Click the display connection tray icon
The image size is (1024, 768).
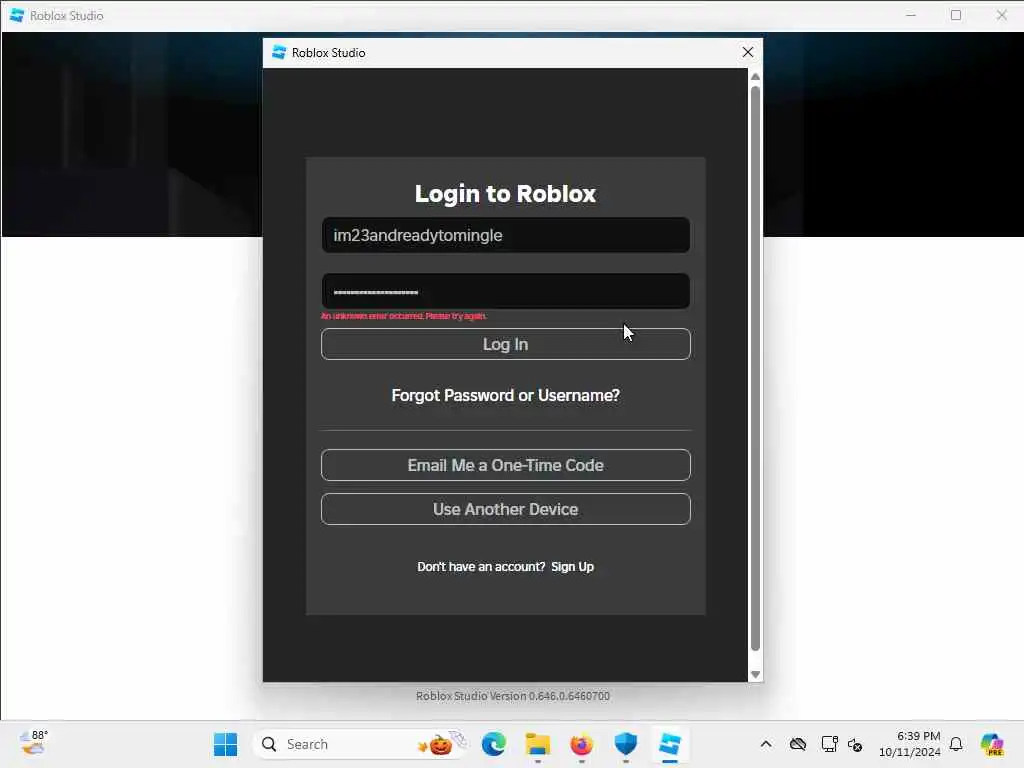point(829,744)
